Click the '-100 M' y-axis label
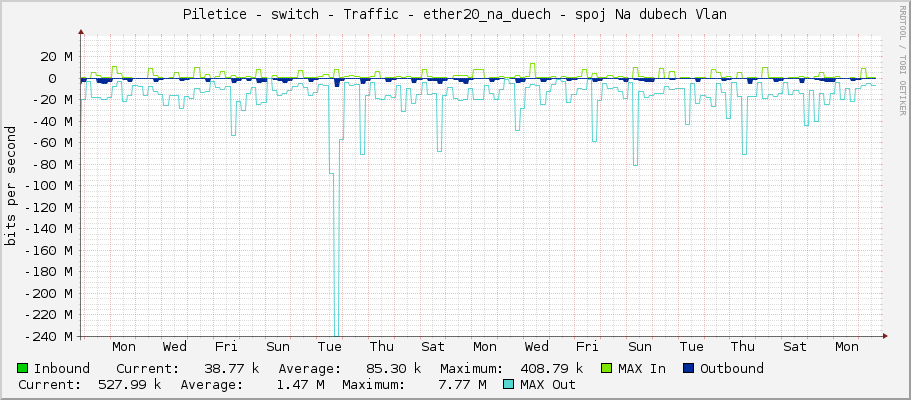The height and width of the screenshot is (400, 911). point(49,185)
